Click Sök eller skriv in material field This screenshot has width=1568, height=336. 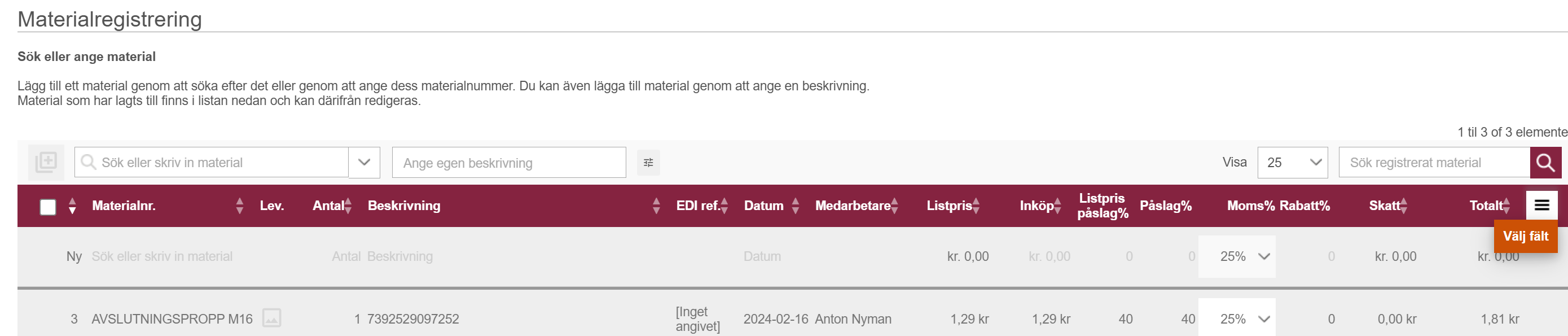click(x=211, y=163)
